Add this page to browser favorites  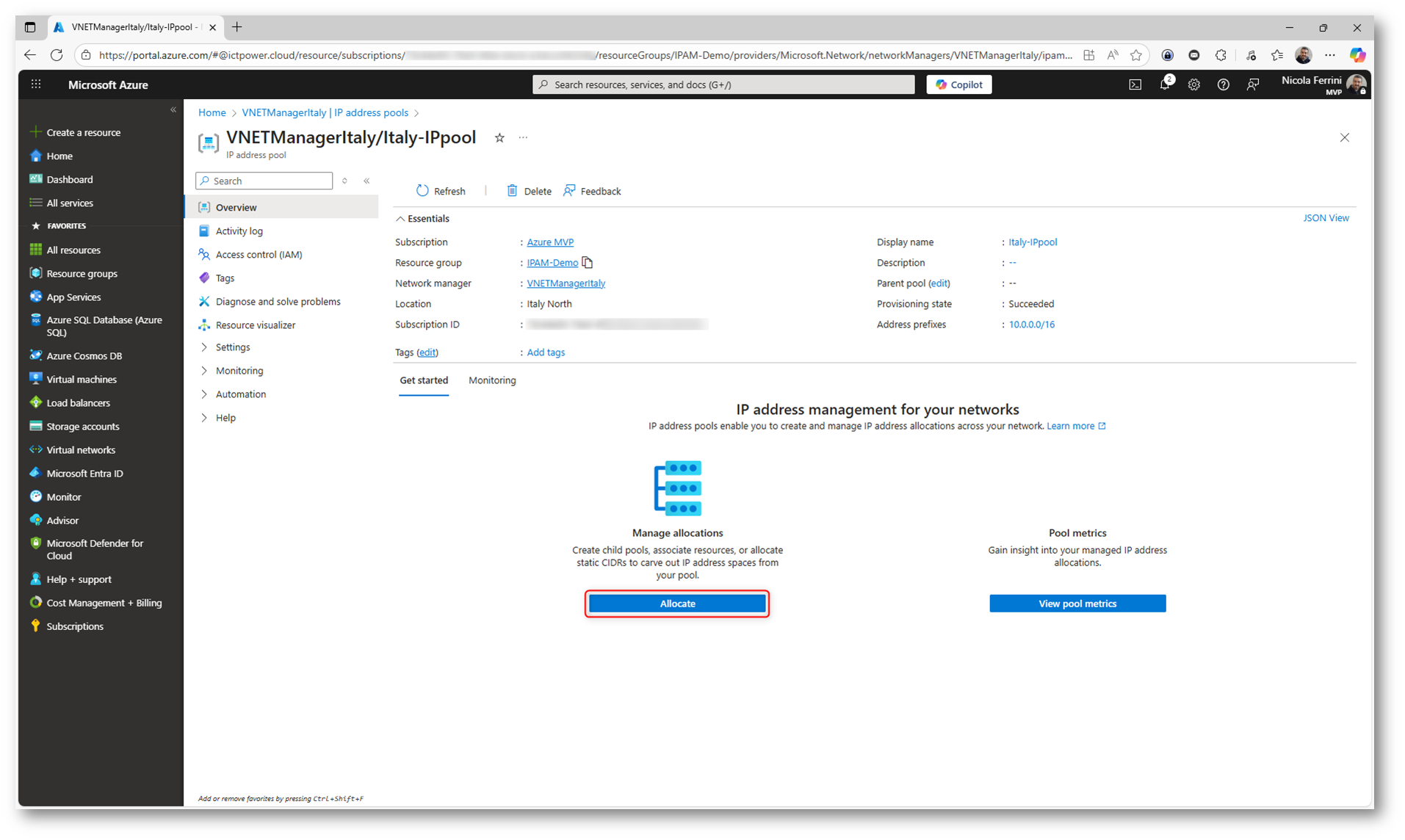tap(1136, 55)
